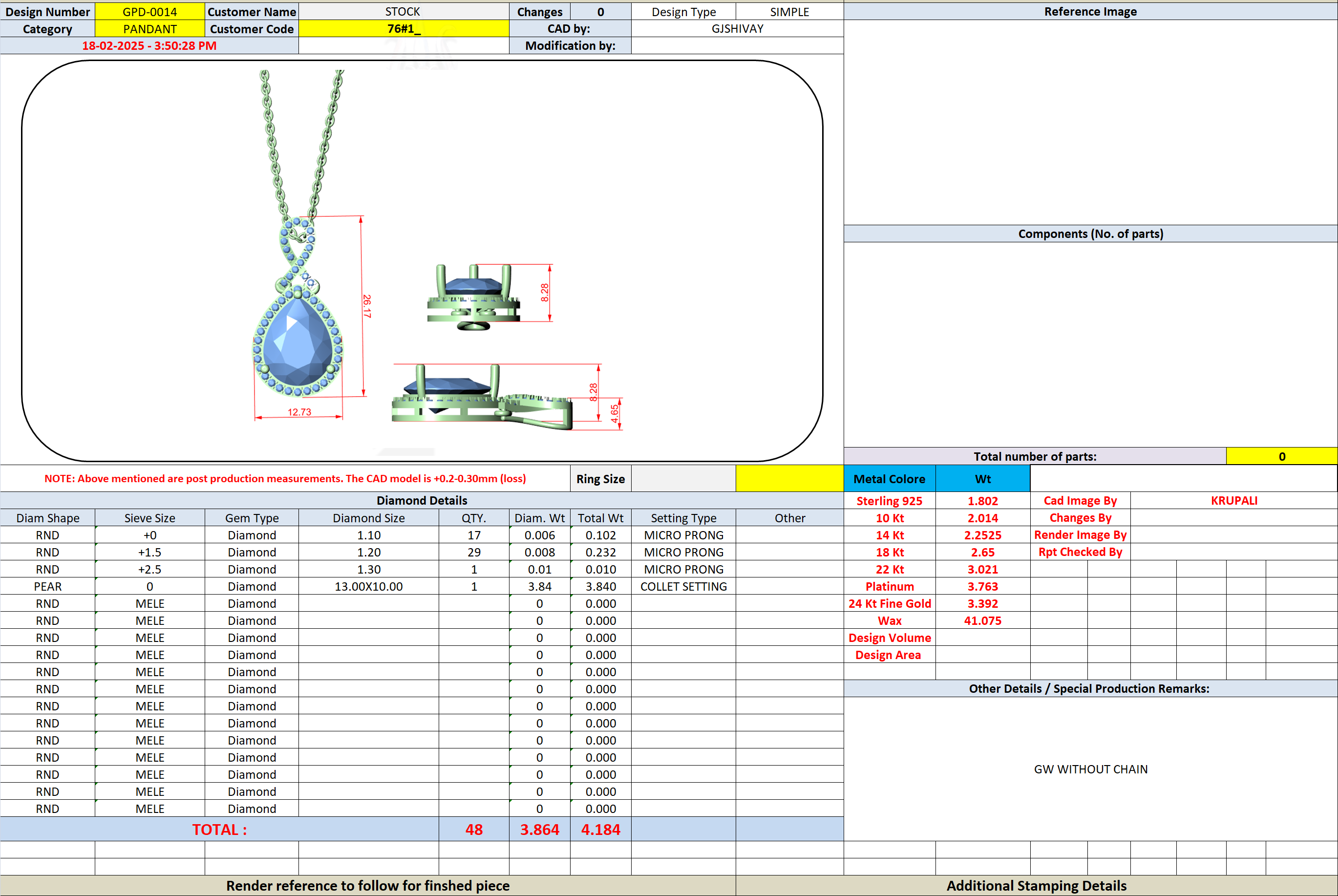
Task: Select the GJSHIVAY CAD by cell
Action: click(737, 28)
